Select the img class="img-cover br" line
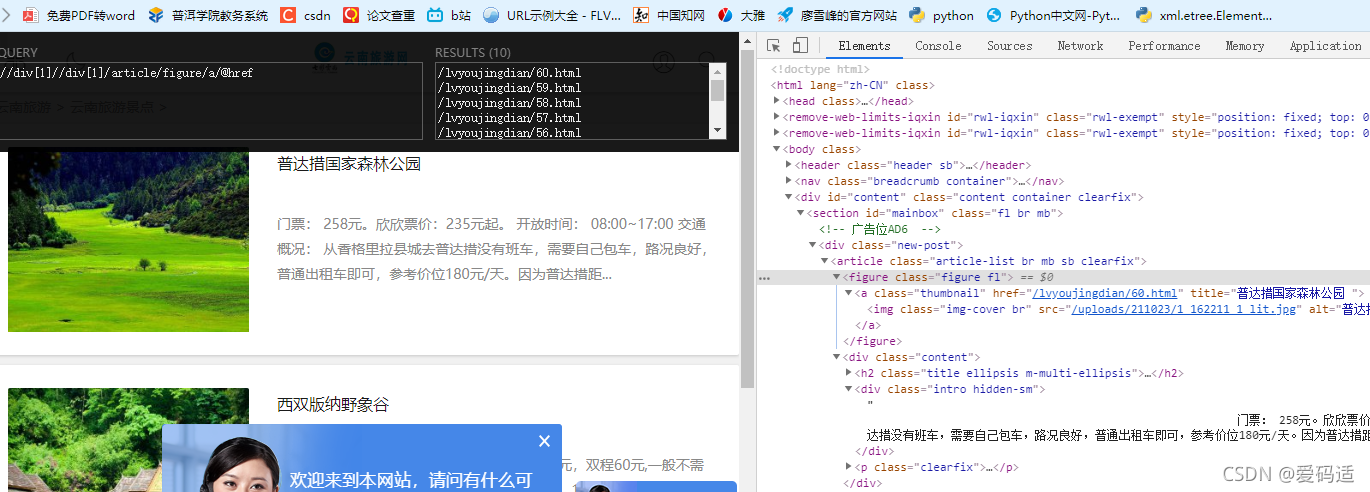Screen dimensions: 1370x492 point(1118,309)
